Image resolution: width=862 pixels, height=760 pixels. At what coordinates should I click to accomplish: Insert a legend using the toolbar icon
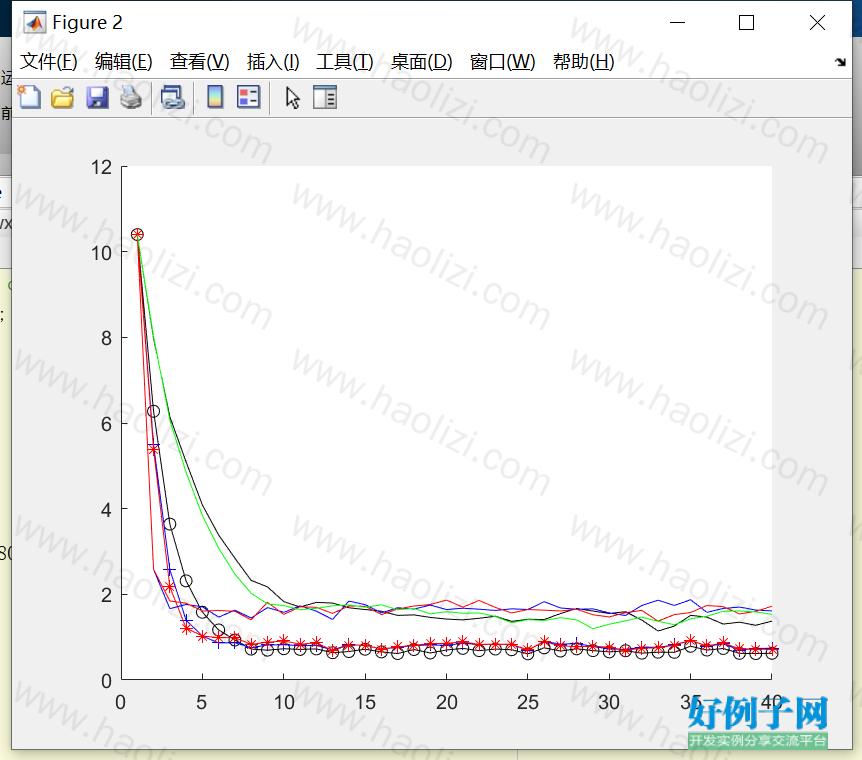click(x=248, y=97)
